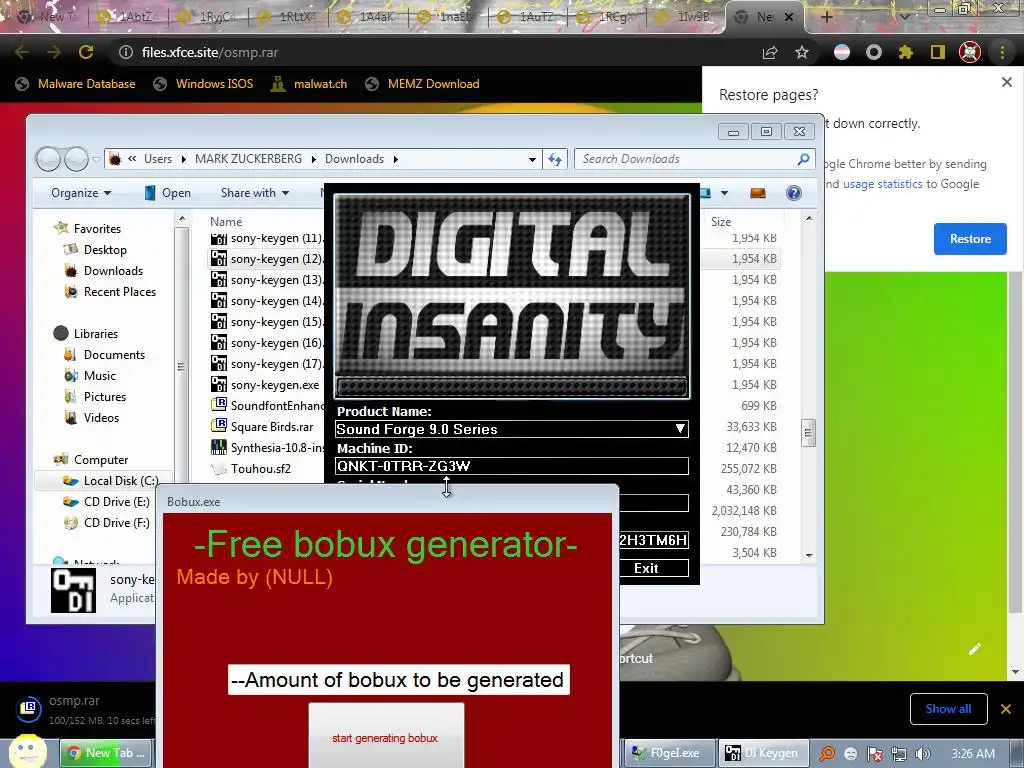Click the volume speaker tray icon
Image resolution: width=1024 pixels, height=768 pixels.
(x=923, y=754)
